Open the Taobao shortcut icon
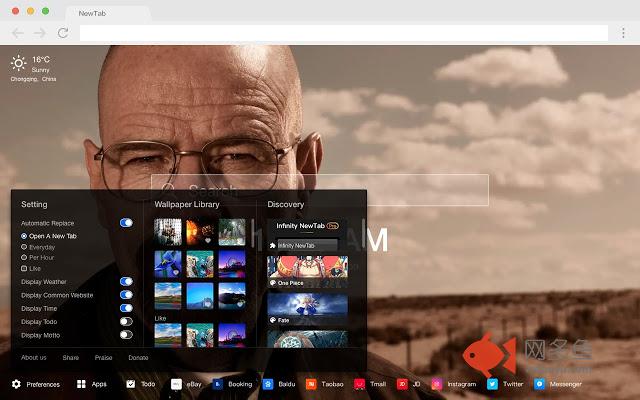640x400 pixels. [311, 384]
